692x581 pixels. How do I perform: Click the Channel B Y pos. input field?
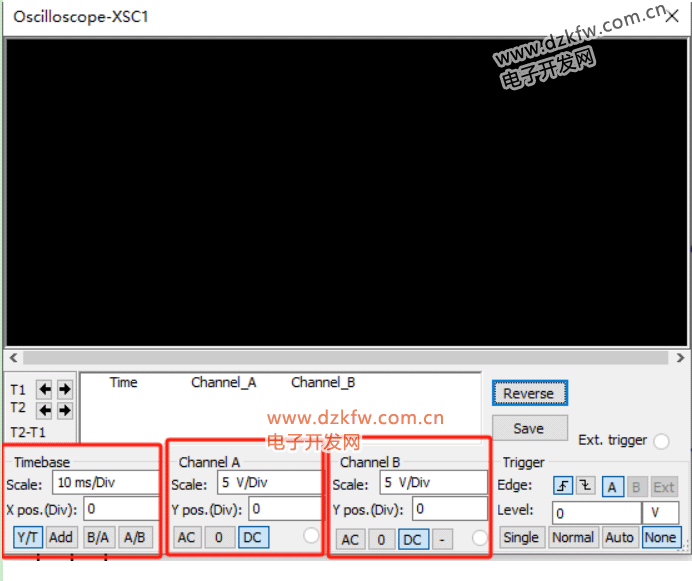point(449,509)
